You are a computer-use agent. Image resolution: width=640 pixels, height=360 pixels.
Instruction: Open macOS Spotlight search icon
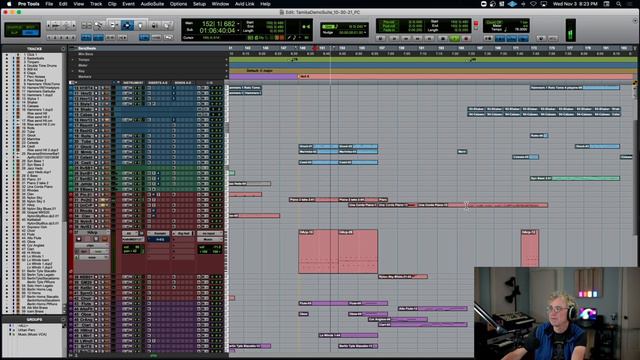pos(619,4)
